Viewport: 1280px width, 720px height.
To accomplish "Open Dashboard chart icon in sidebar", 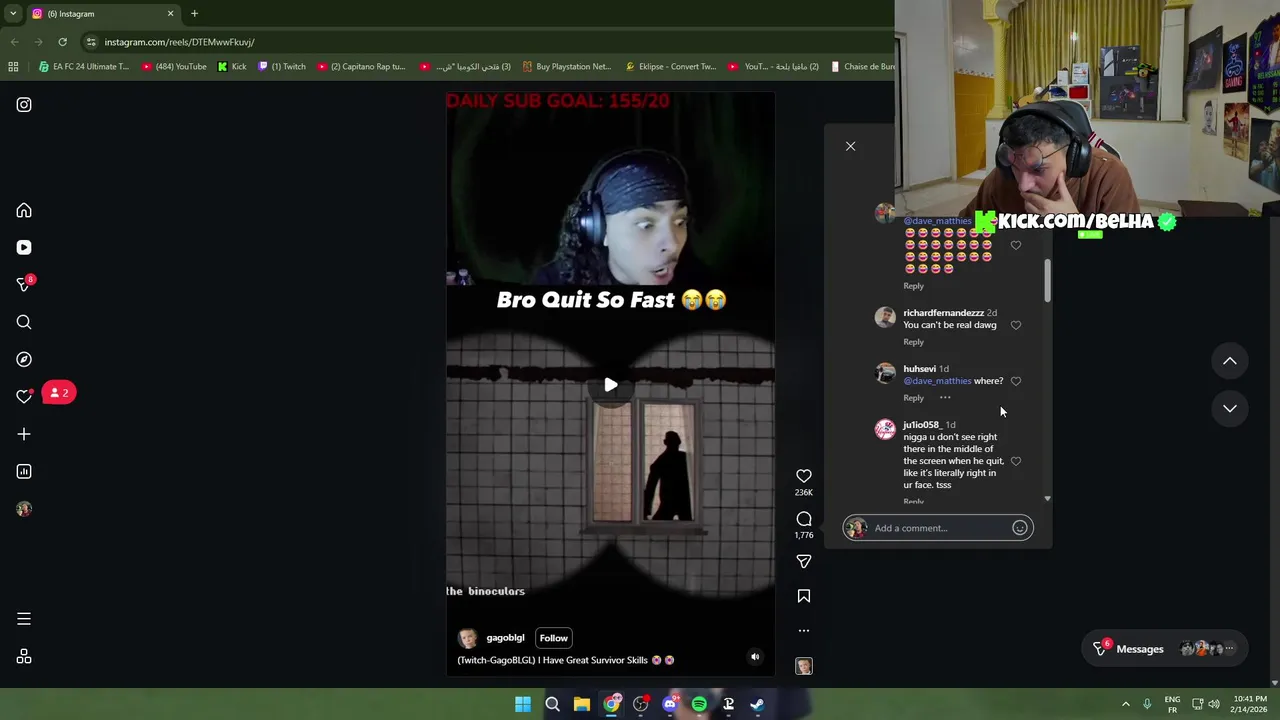I will 24,471.
